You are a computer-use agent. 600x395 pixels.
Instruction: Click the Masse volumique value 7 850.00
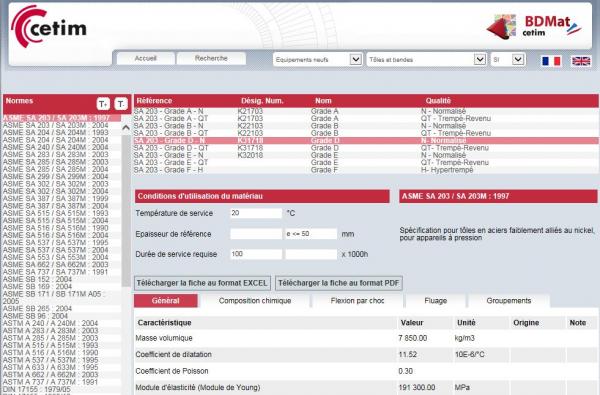point(412,338)
